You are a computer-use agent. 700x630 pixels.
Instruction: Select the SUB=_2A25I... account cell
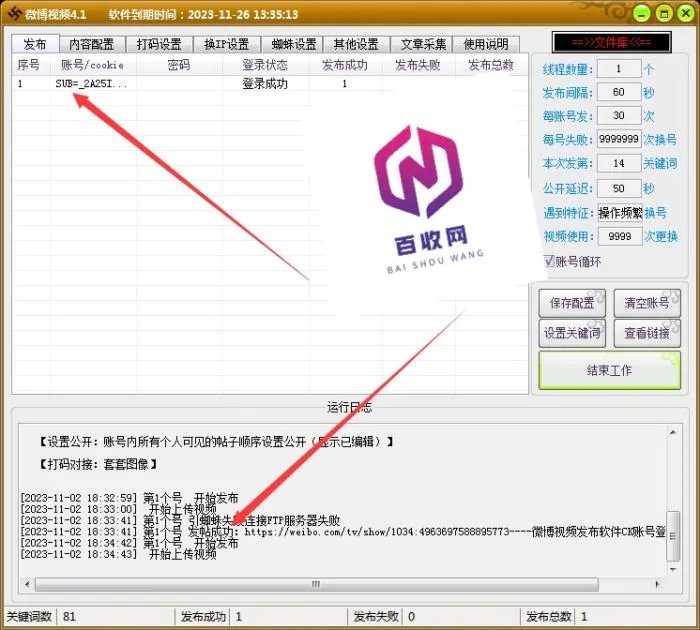pos(92,83)
